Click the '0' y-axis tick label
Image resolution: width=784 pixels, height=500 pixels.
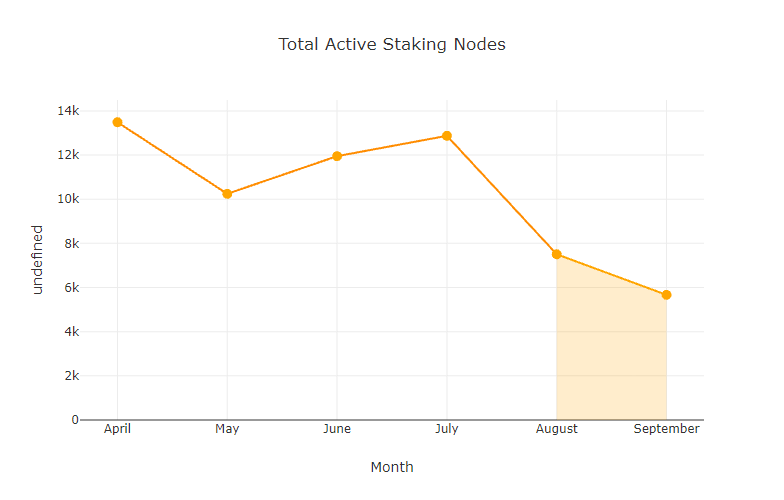click(x=75, y=420)
